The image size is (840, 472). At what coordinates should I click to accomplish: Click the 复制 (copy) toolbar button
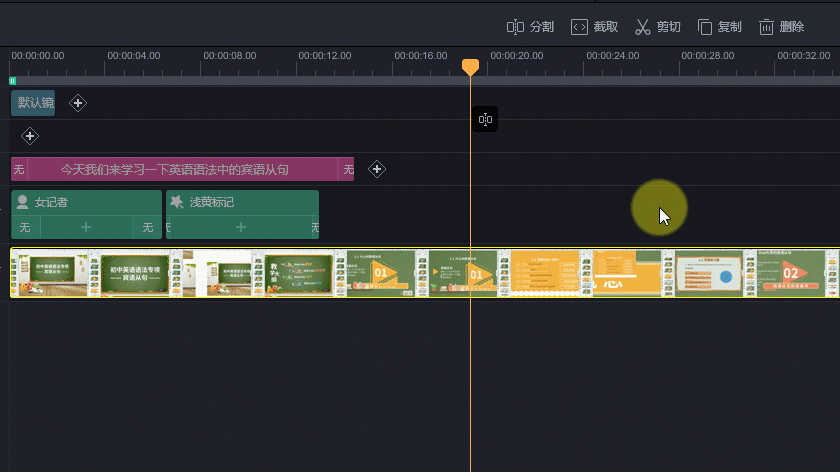pyautogui.click(x=719, y=27)
